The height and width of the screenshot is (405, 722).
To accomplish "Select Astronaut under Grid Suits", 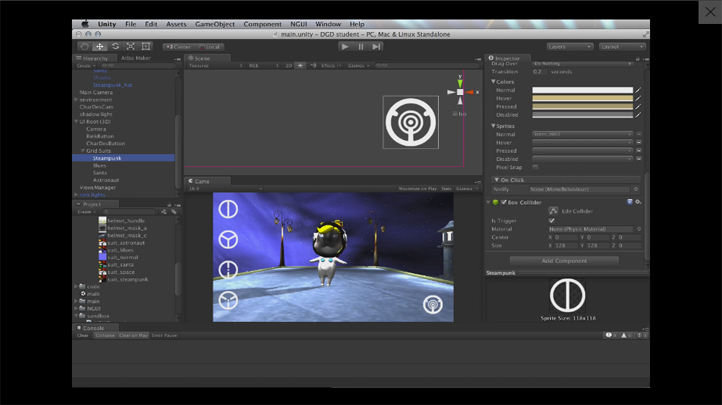I will (106, 180).
